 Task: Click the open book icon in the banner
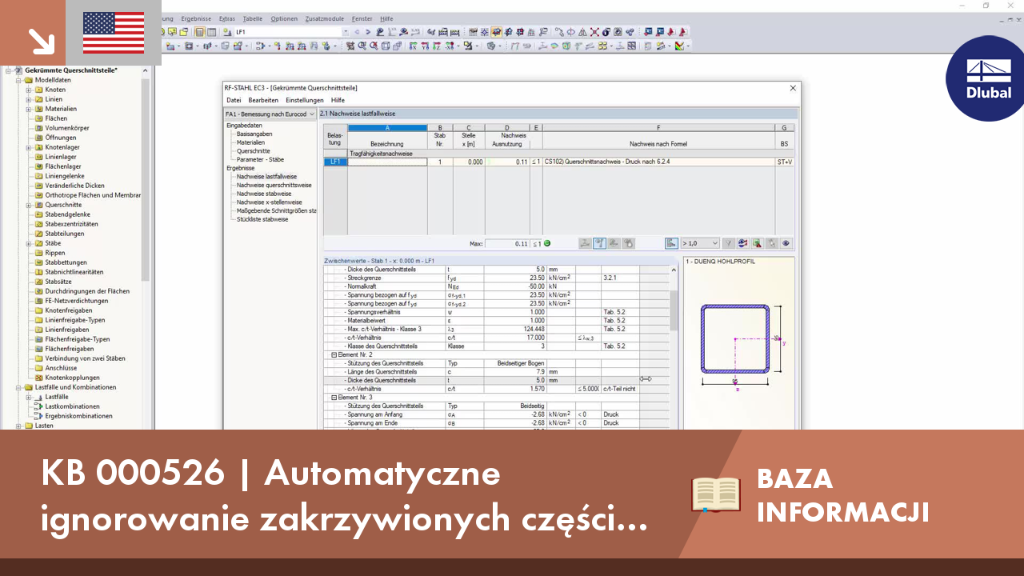[x=716, y=494]
